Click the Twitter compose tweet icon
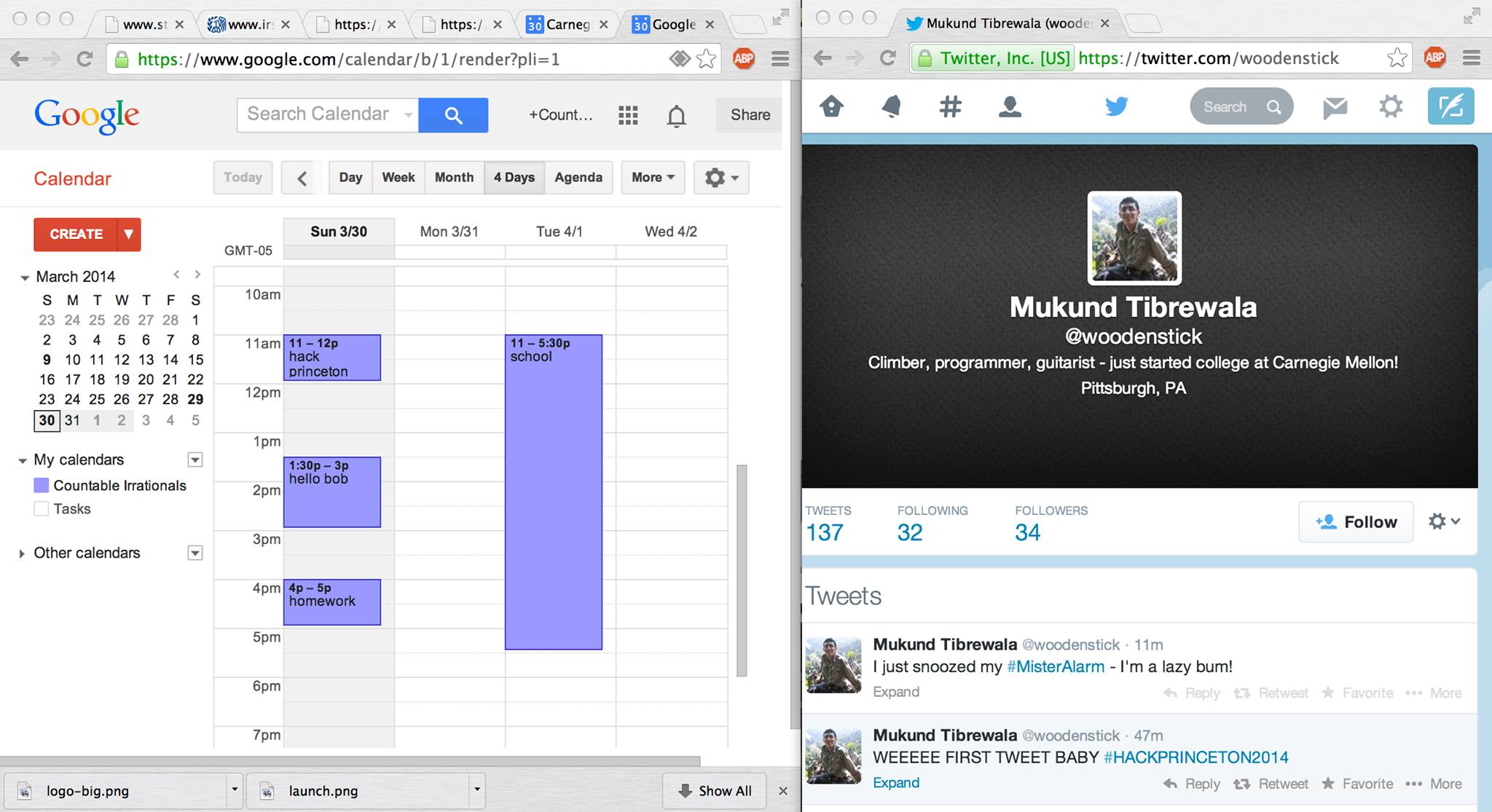Image resolution: width=1492 pixels, height=812 pixels. (1450, 107)
